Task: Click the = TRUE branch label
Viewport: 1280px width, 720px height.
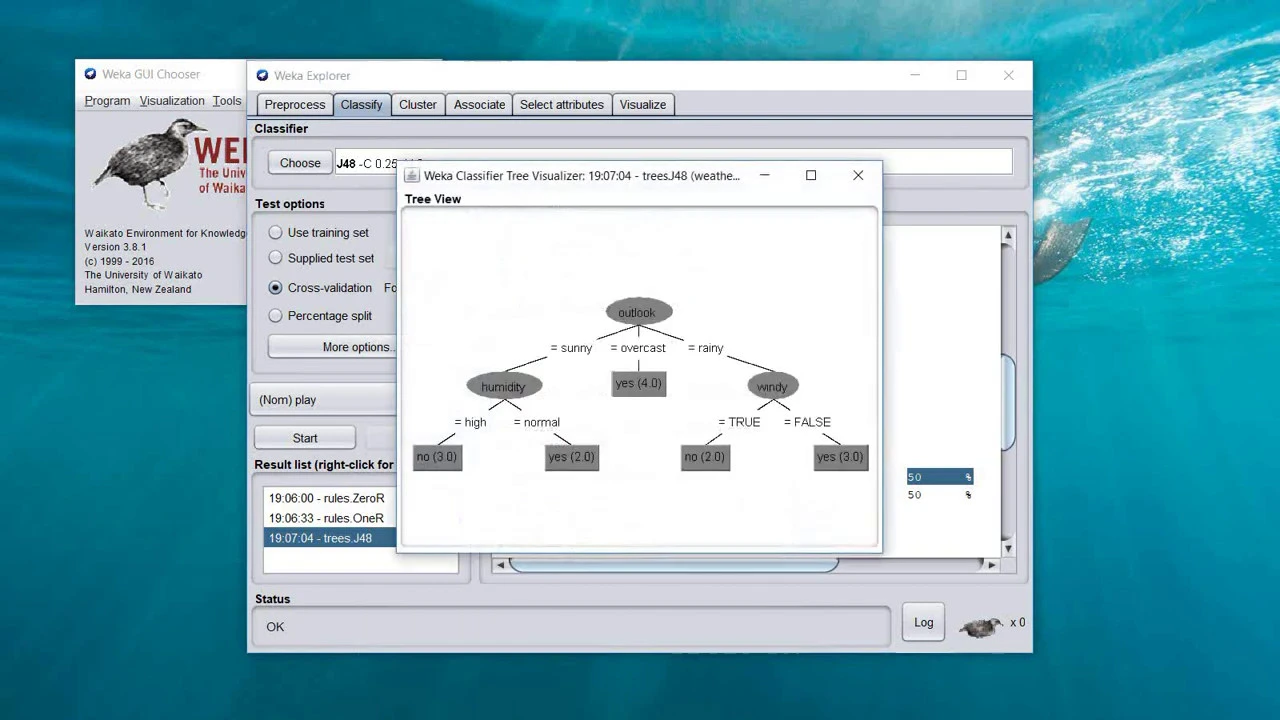Action: [739, 422]
